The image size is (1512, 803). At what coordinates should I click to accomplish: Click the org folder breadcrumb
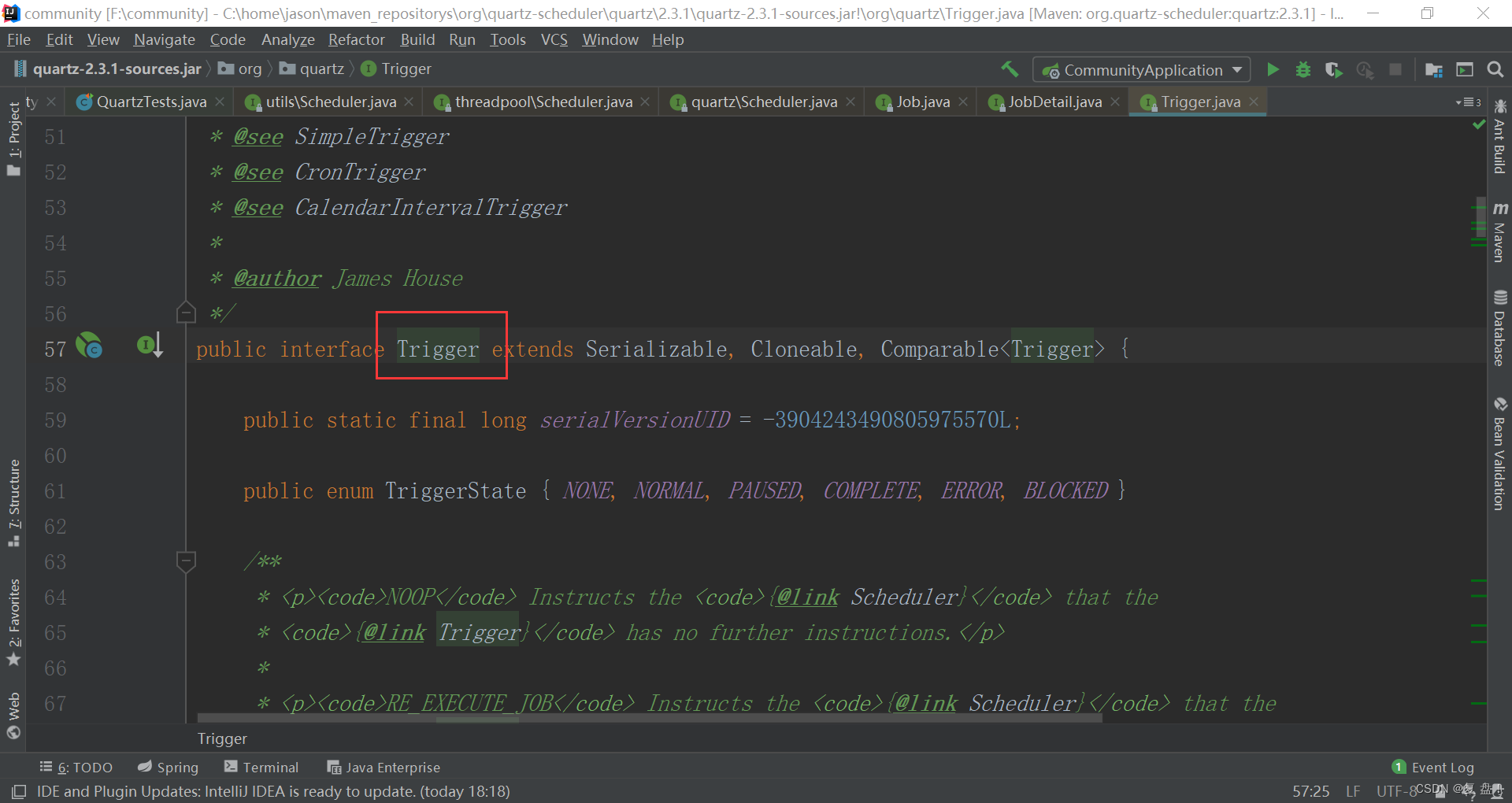click(x=240, y=69)
